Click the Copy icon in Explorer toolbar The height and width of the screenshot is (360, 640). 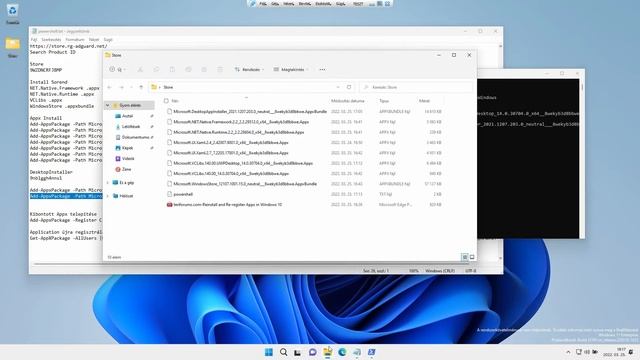coord(156,70)
